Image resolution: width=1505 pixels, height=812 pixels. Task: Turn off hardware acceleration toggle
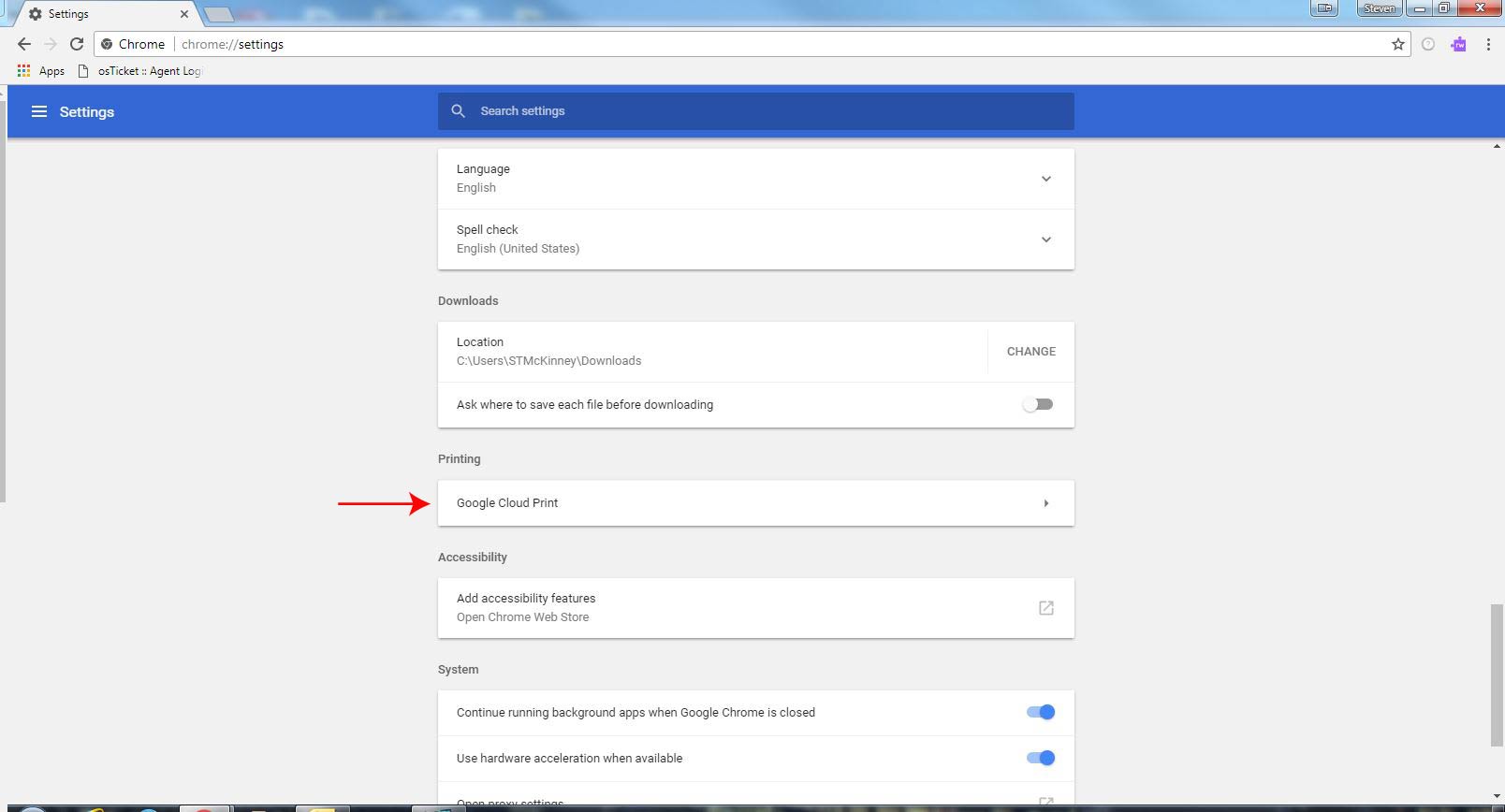pos(1040,759)
